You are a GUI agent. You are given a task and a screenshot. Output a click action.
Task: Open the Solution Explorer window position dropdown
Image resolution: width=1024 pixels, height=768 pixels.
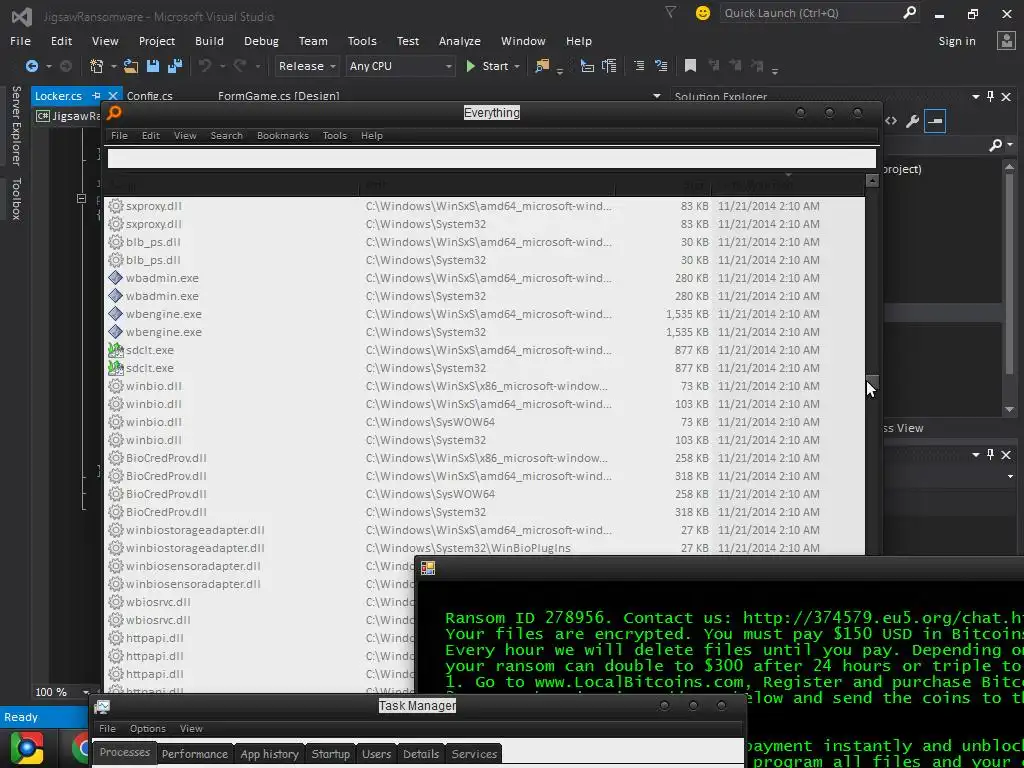tap(976, 96)
